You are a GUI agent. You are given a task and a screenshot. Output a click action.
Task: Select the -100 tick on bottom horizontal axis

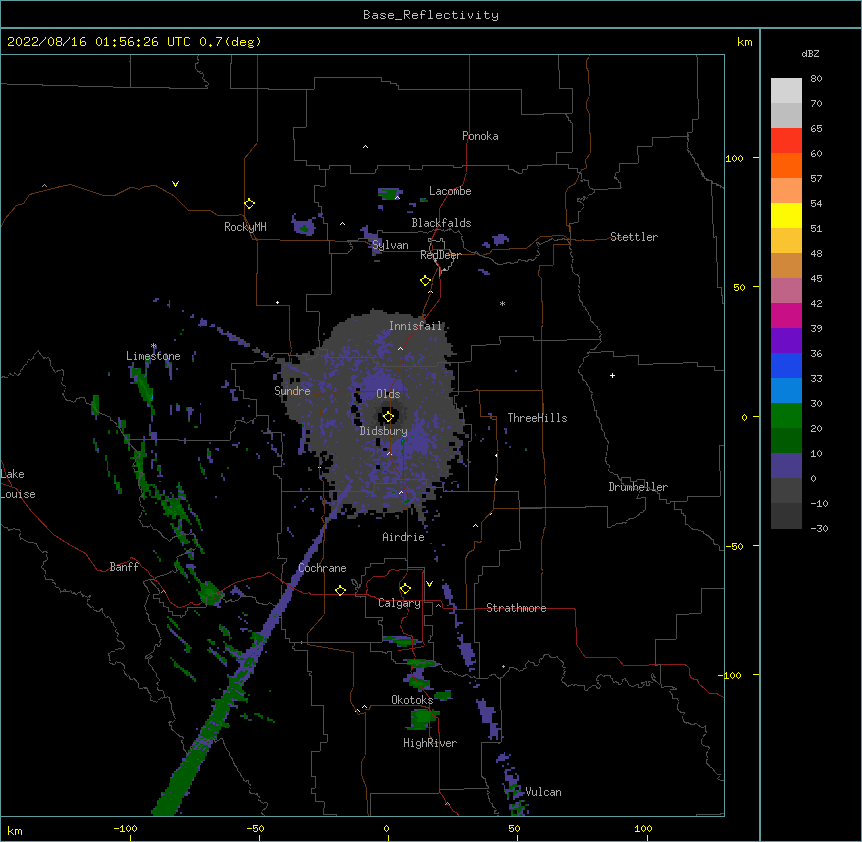pyautogui.click(x=125, y=828)
